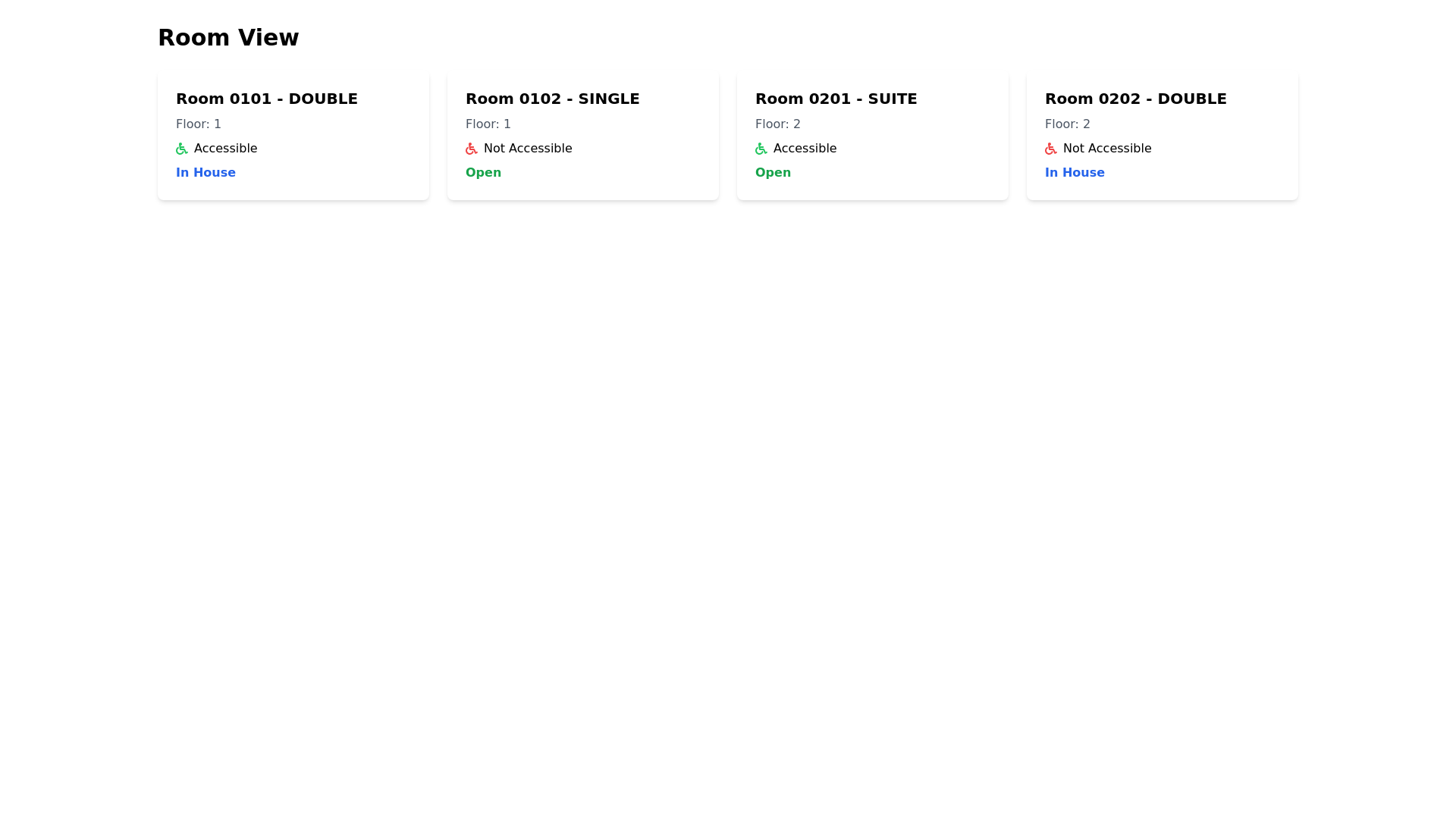
Task: Click the Room View page heading
Action: [228, 37]
